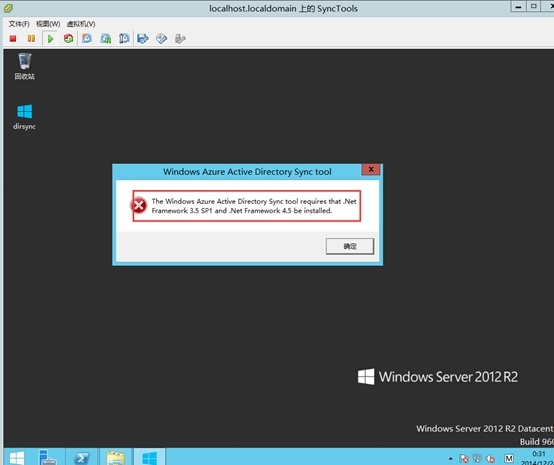Open the 文件(F) menu
Screen dimensions: 554x465
(19, 24)
